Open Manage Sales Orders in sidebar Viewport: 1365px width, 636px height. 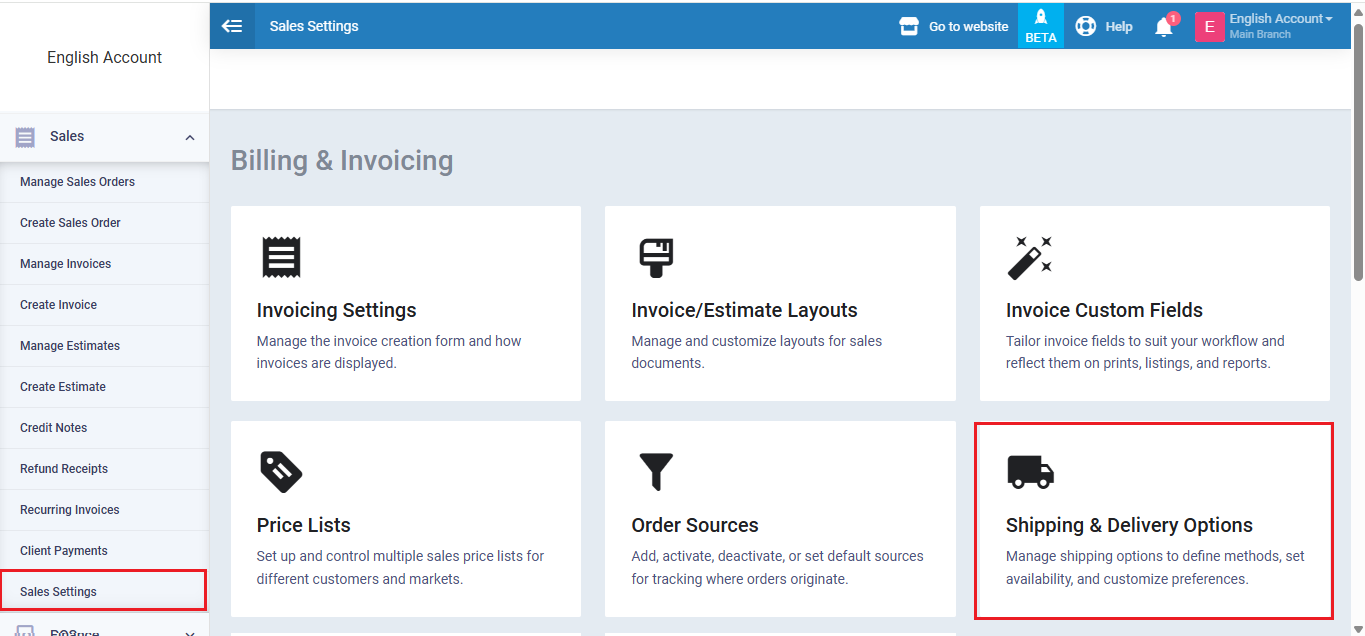(77, 182)
